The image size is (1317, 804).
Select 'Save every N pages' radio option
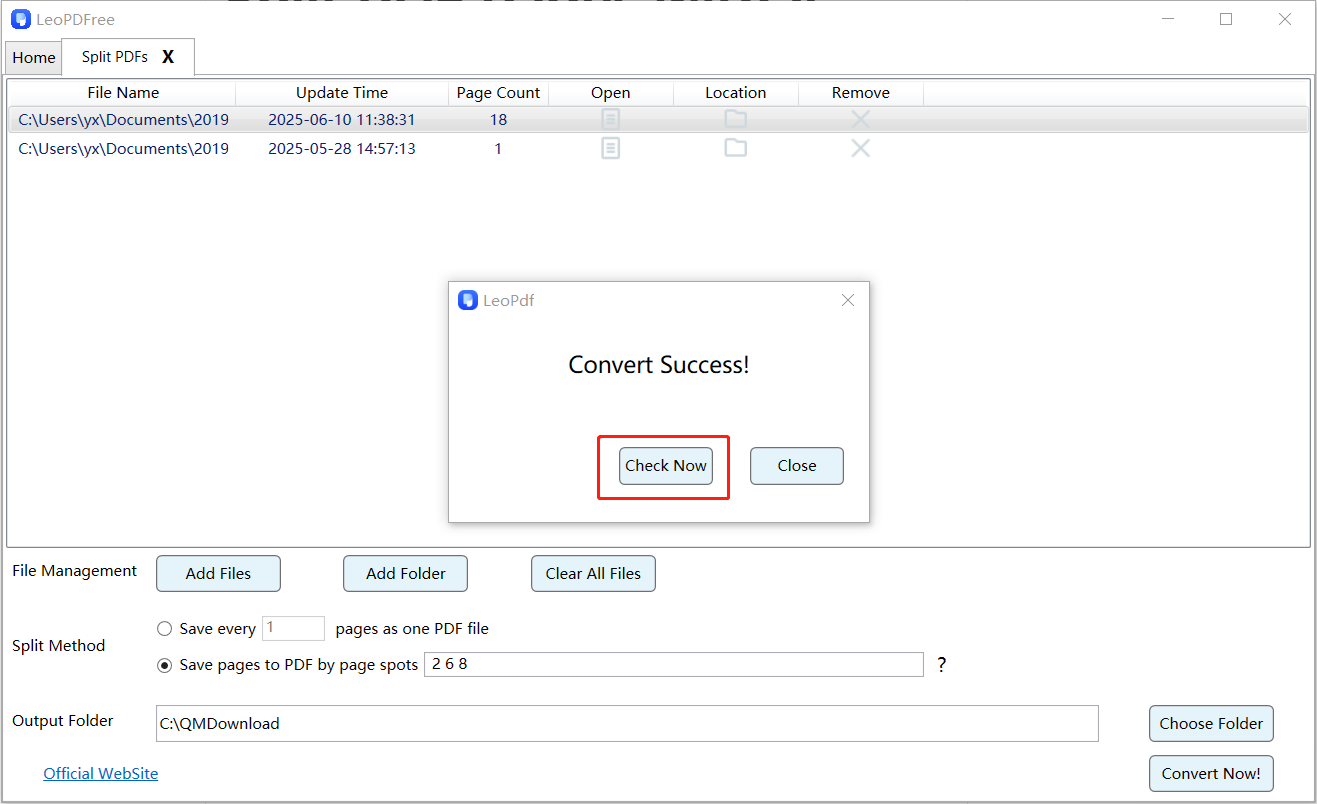[165, 629]
